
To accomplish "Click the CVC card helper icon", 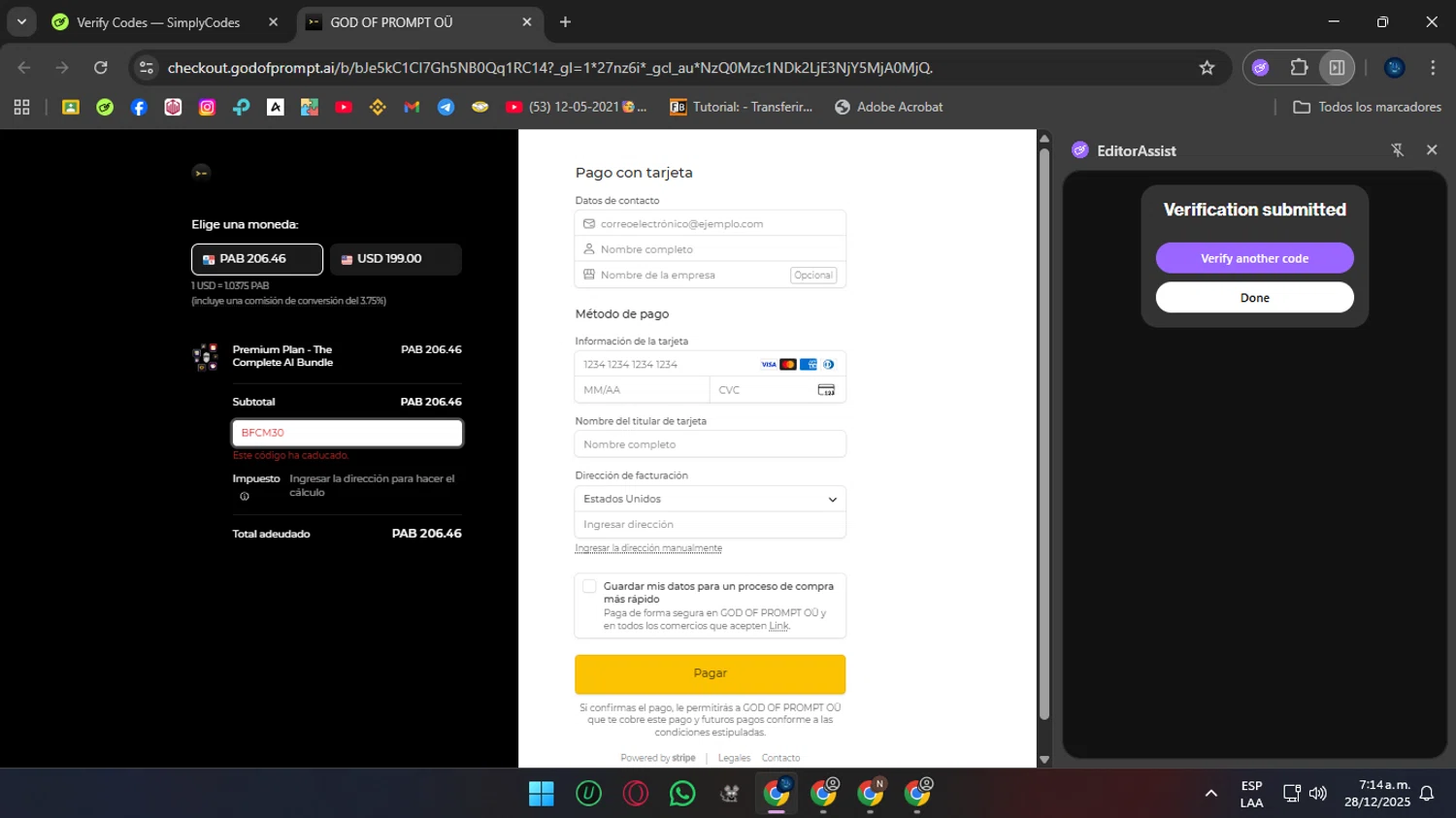I will [x=826, y=390].
